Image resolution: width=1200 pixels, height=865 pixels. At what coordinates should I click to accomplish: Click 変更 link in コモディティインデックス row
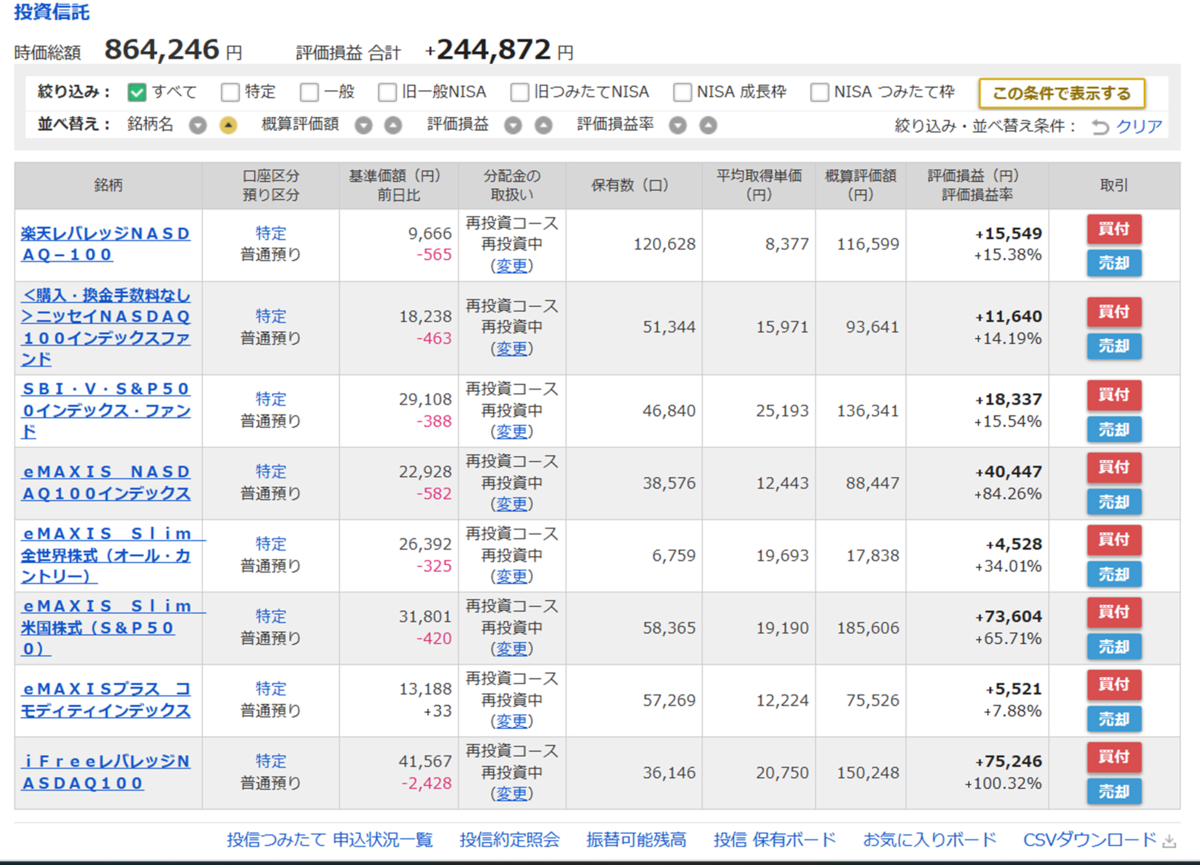coord(512,721)
